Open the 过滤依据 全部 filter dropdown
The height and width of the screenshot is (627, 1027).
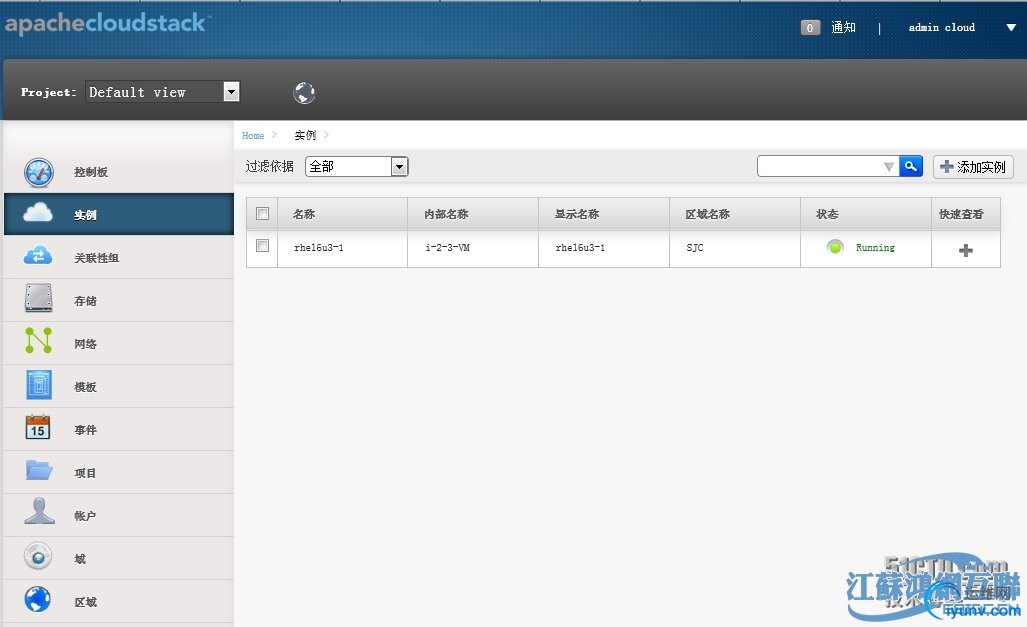[x=357, y=166]
